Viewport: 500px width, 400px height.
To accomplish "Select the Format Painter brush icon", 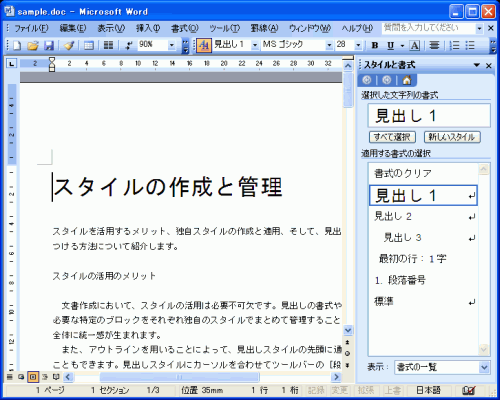I will [69, 45].
